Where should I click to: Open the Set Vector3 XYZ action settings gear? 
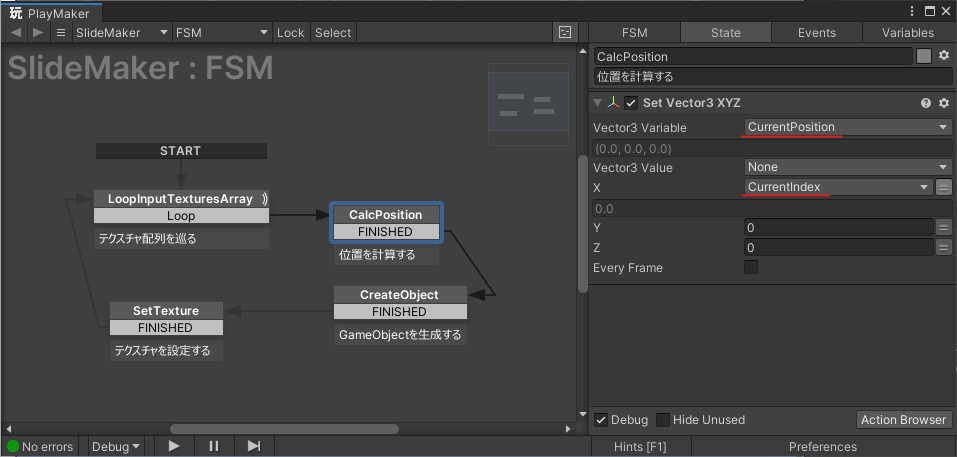point(944,103)
